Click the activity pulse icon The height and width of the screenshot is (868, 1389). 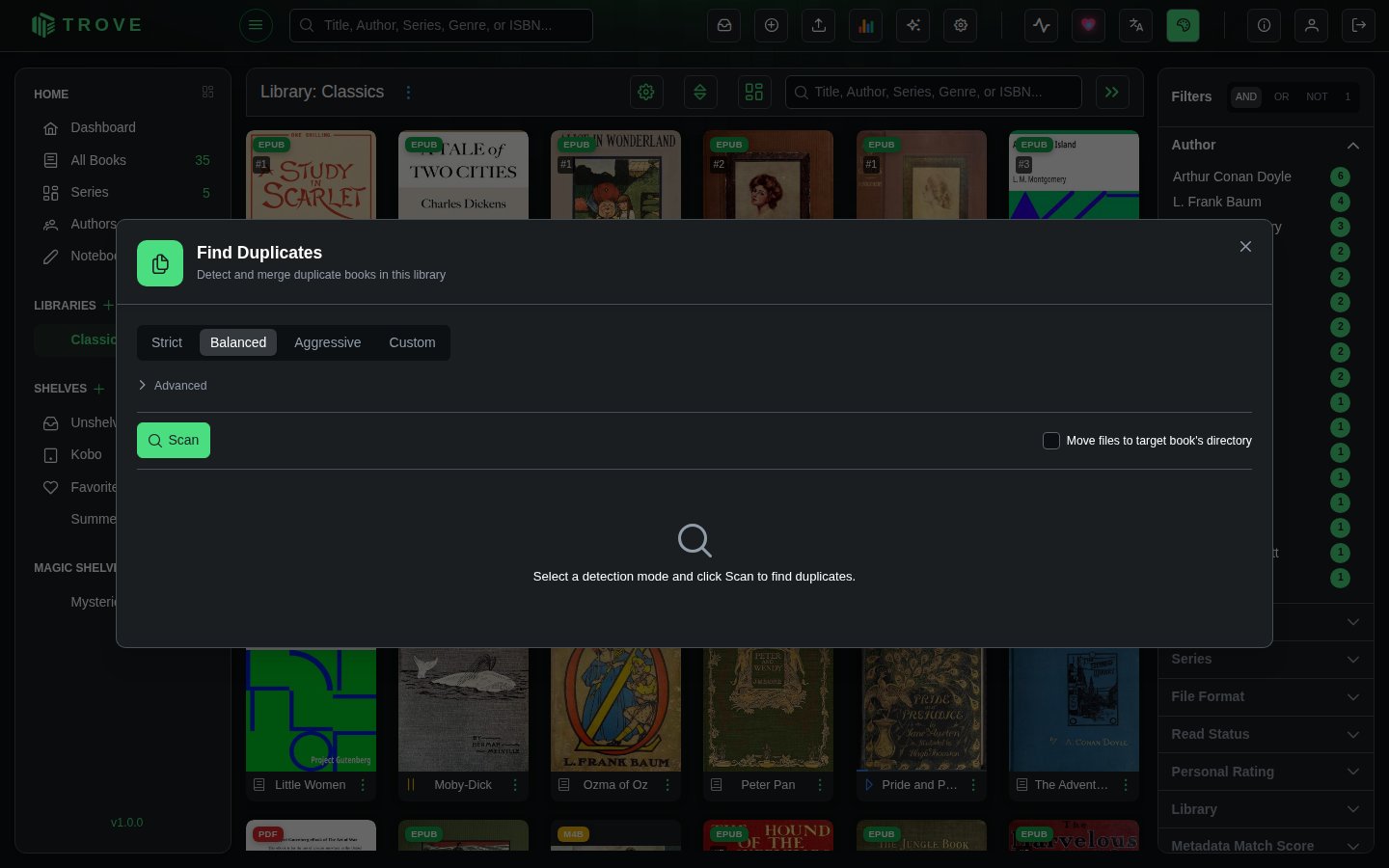pos(1042,25)
